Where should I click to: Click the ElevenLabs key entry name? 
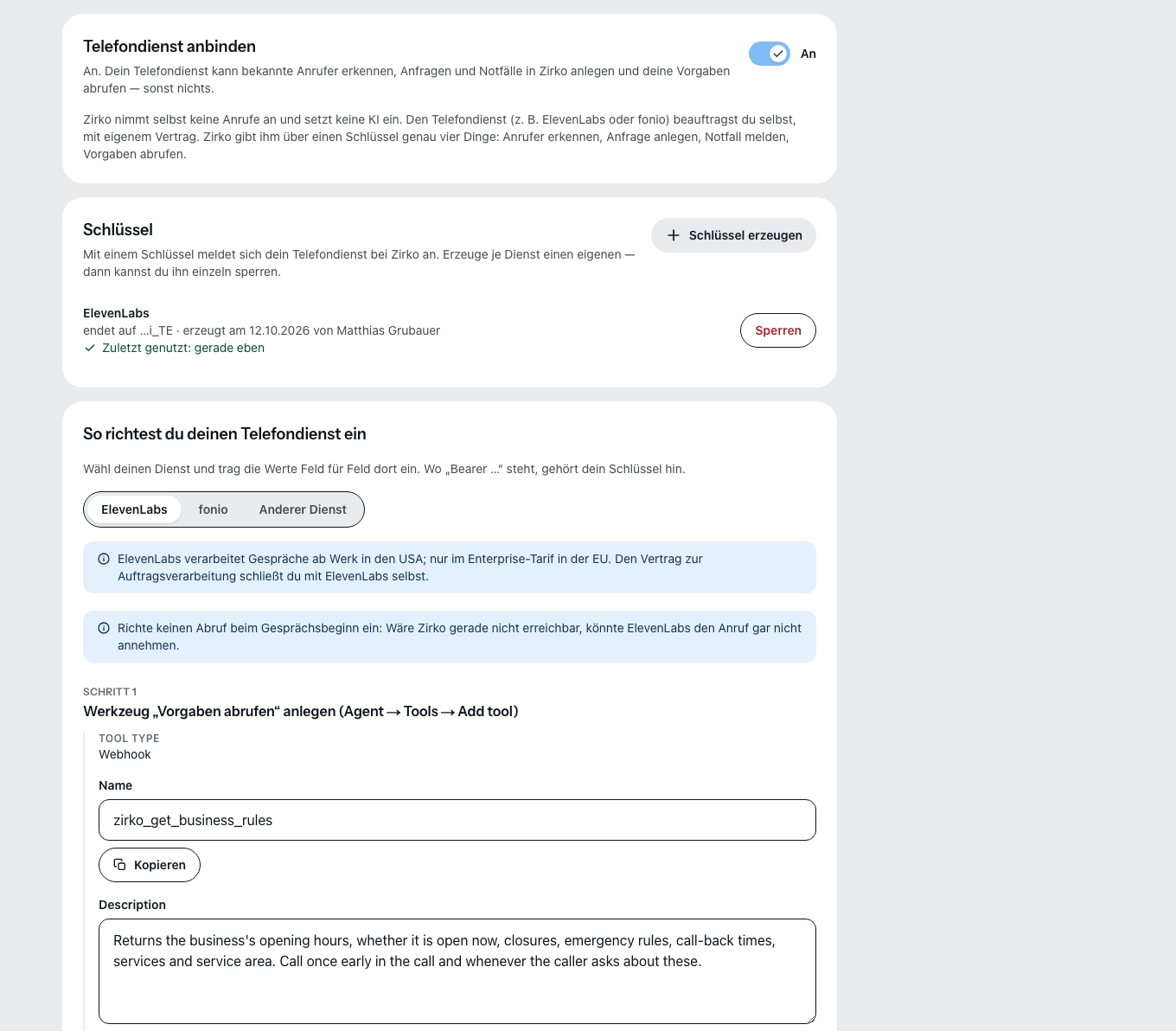[x=116, y=313]
